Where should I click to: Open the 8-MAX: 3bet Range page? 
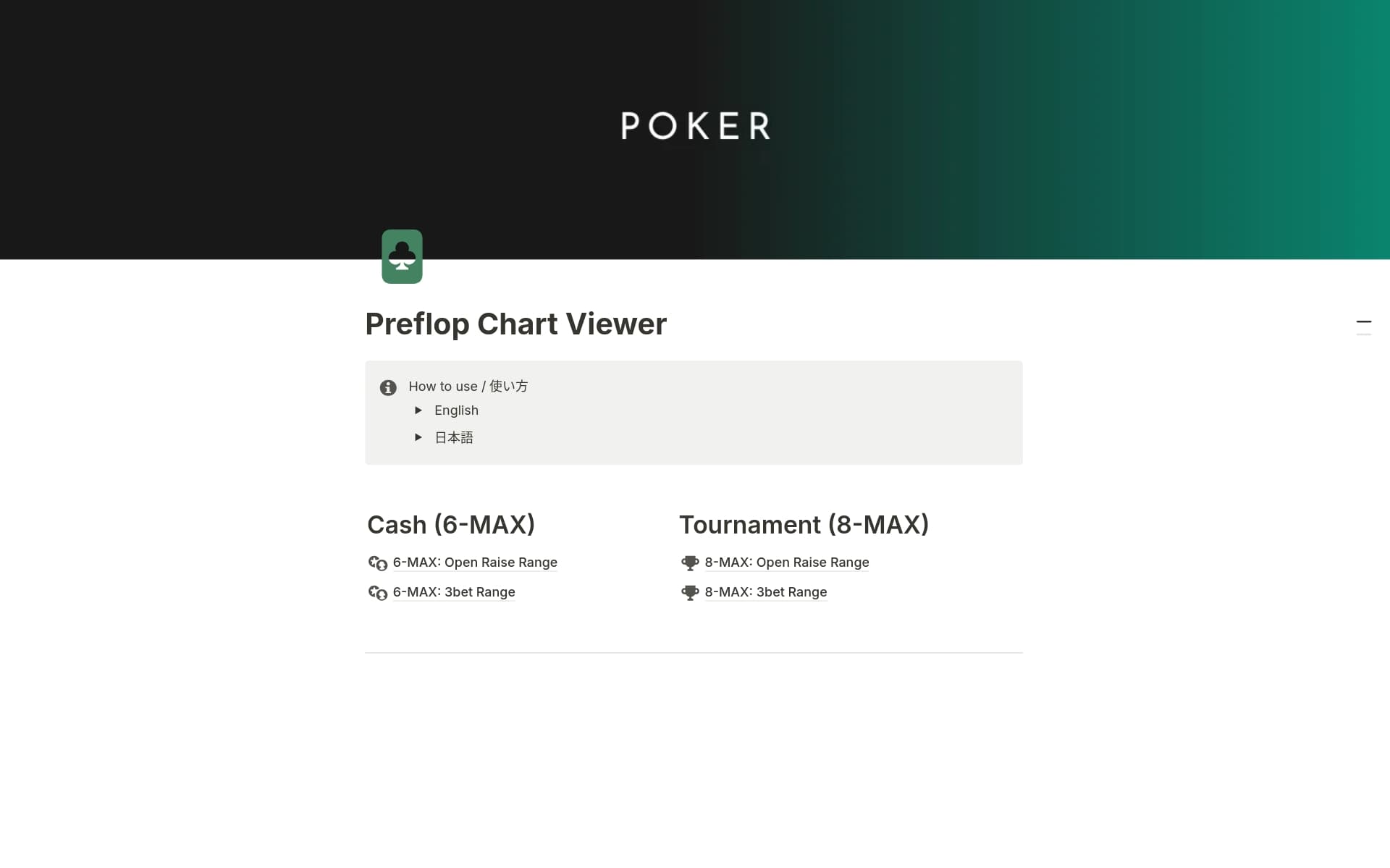(x=765, y=591)
